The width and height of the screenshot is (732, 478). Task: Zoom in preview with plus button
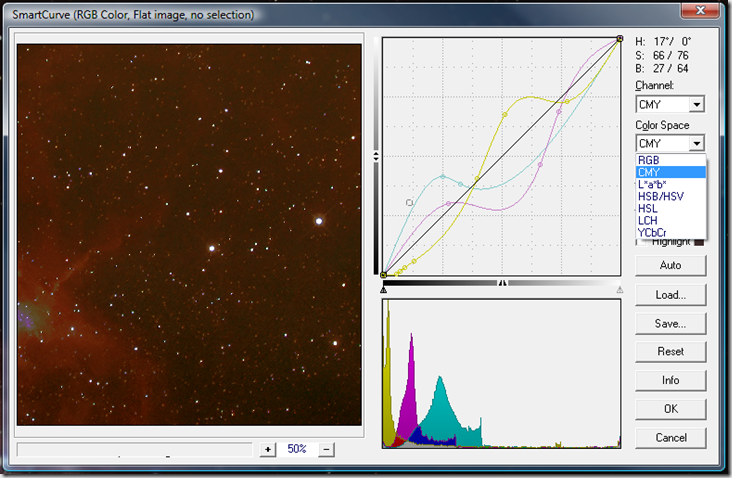click(x=267, y=449)
